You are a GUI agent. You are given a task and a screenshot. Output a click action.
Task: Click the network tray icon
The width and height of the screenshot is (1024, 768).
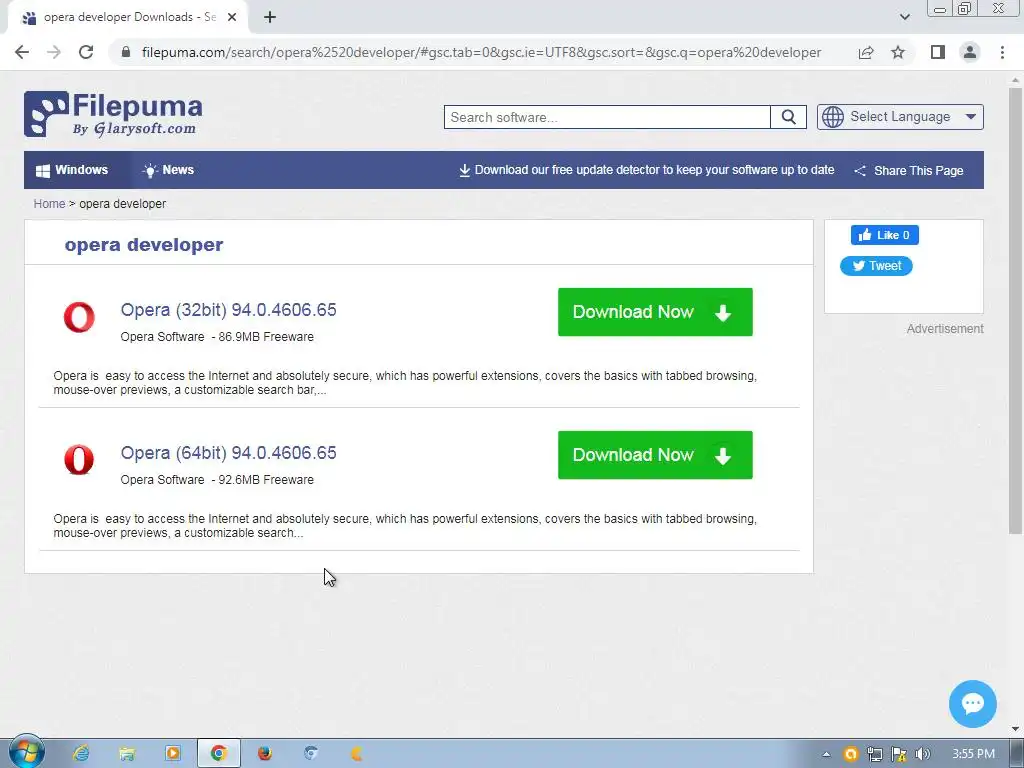pos(874,754)
